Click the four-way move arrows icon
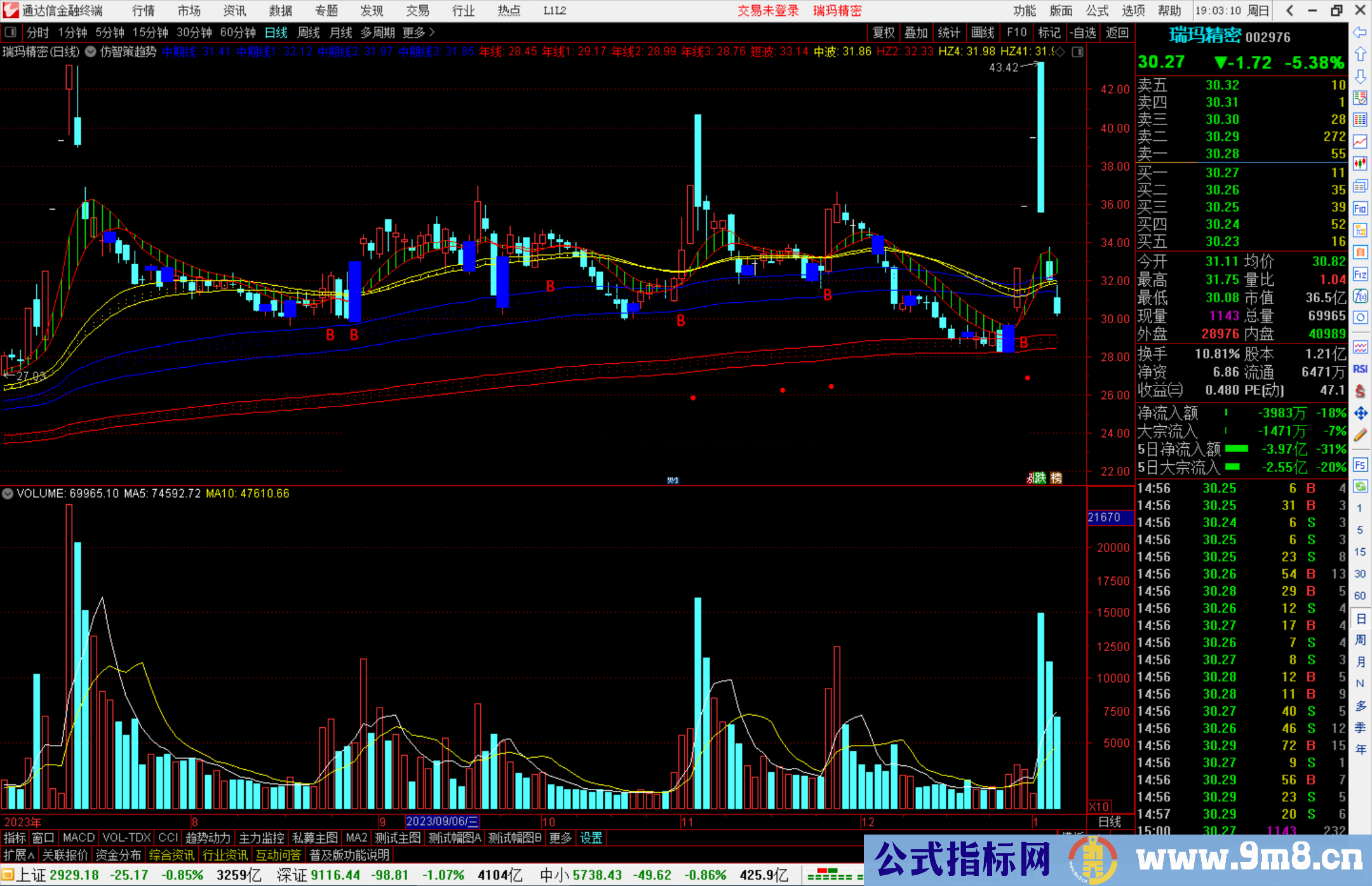The height and width of the screenshot is (886, 1372). tap(1360, 413)
